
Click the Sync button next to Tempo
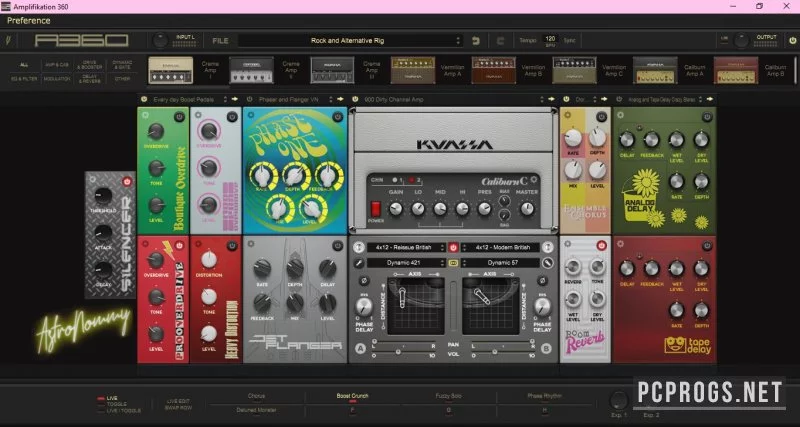click(x=569, y=40)
